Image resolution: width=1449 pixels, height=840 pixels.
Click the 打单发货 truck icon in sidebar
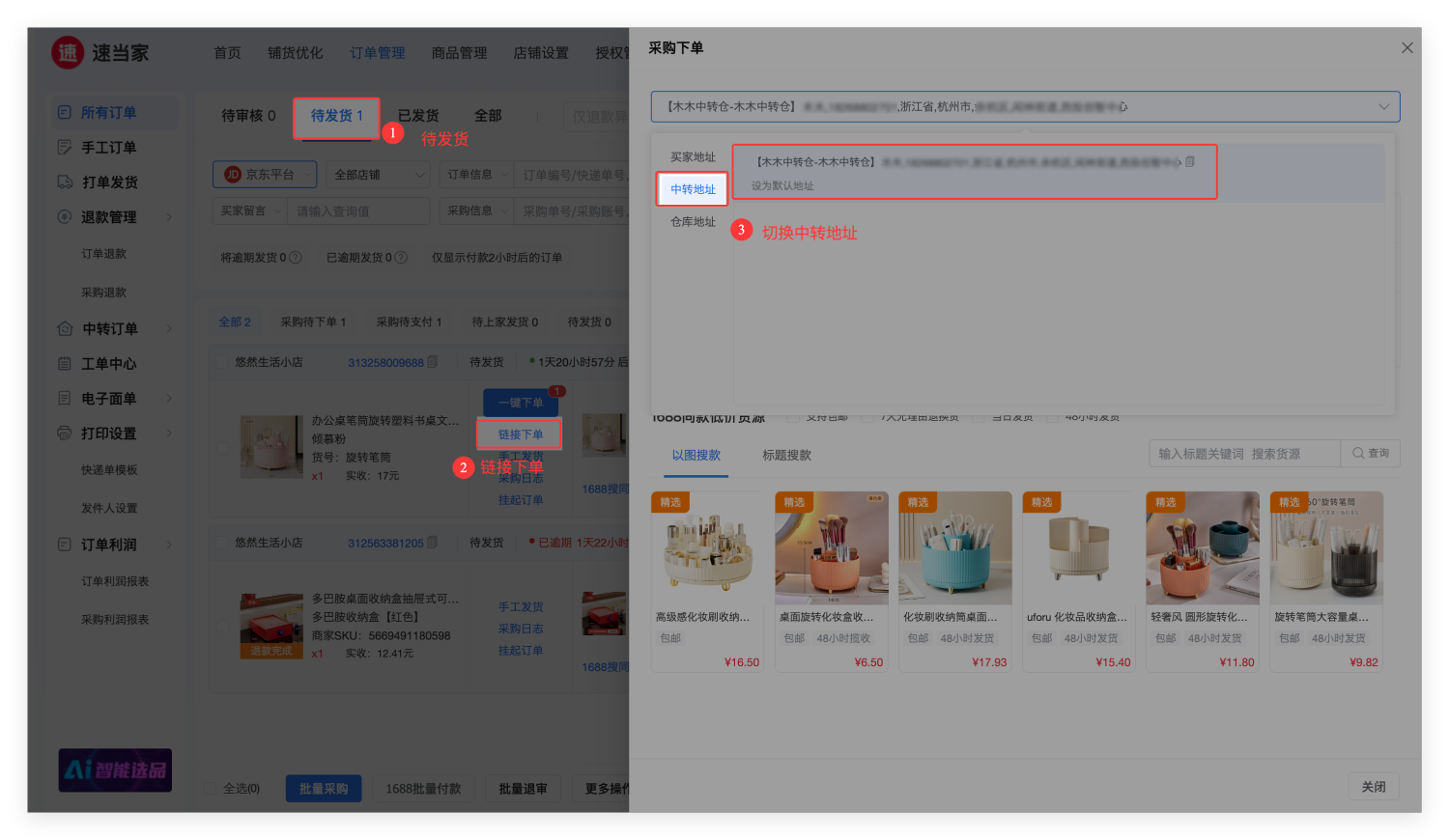tap(65, 182)
